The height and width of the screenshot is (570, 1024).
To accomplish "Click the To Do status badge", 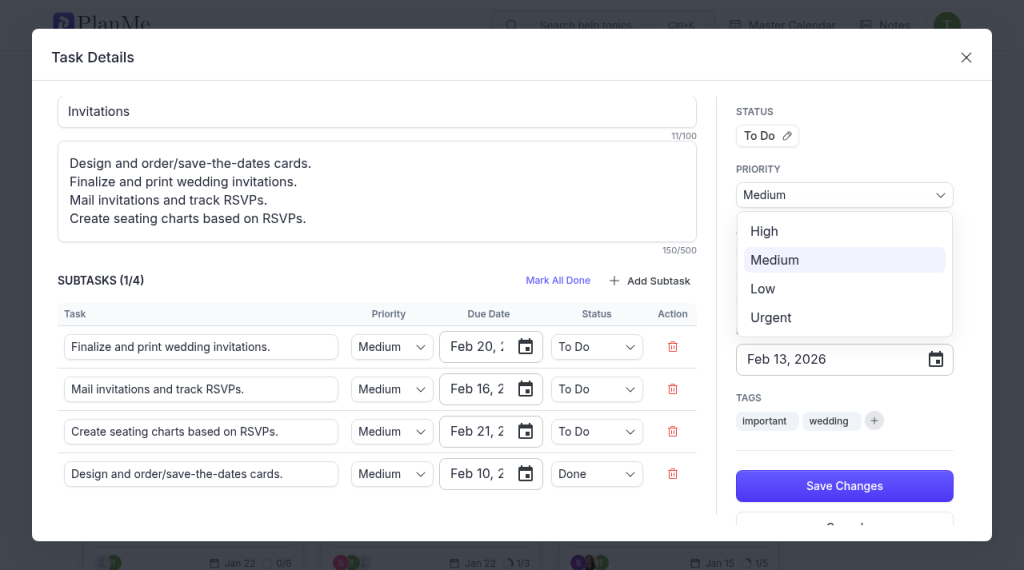I will 767,136.
